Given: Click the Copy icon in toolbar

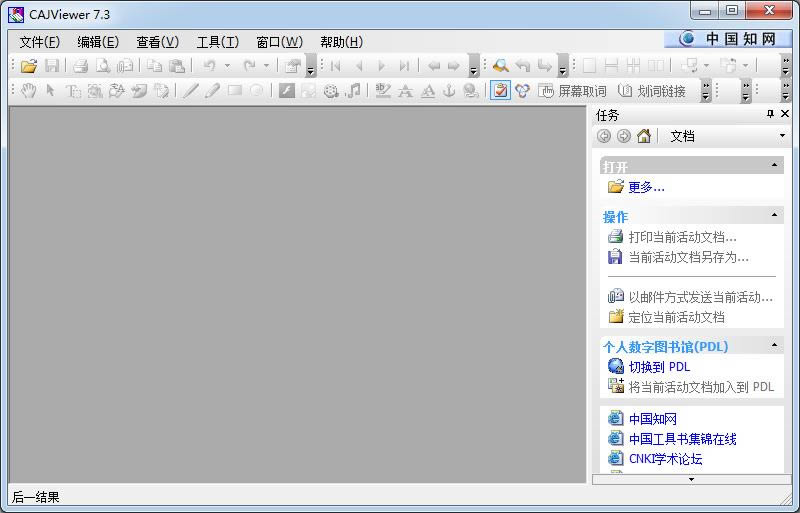Looking at the screenshot, I should [x=154, y=65].
